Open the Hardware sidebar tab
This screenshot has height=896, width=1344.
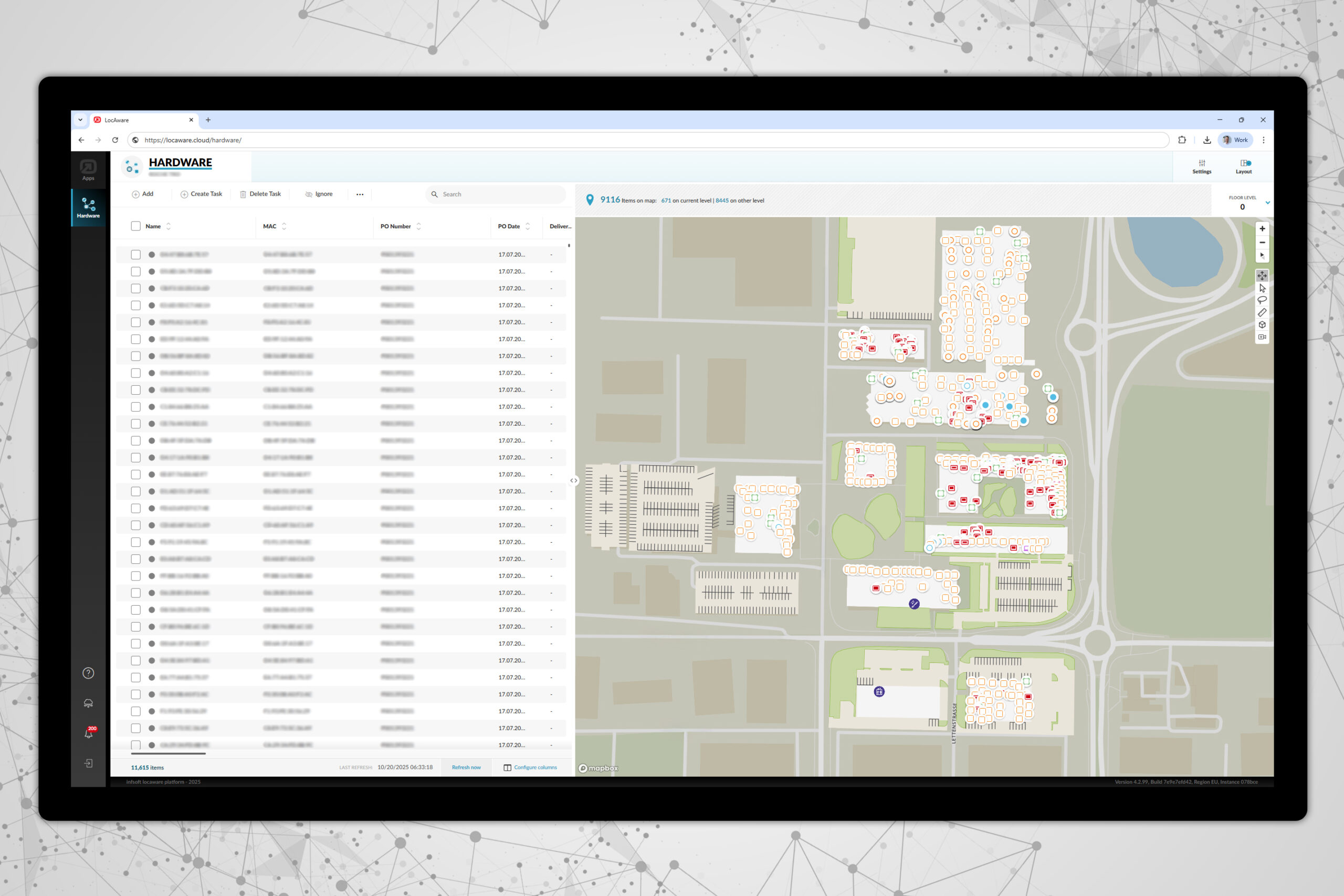click(88, 208)
